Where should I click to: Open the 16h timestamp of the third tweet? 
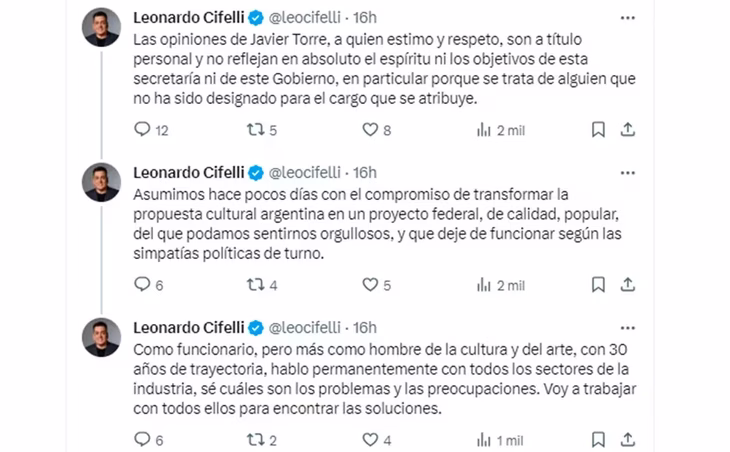(x=366, y=327)
